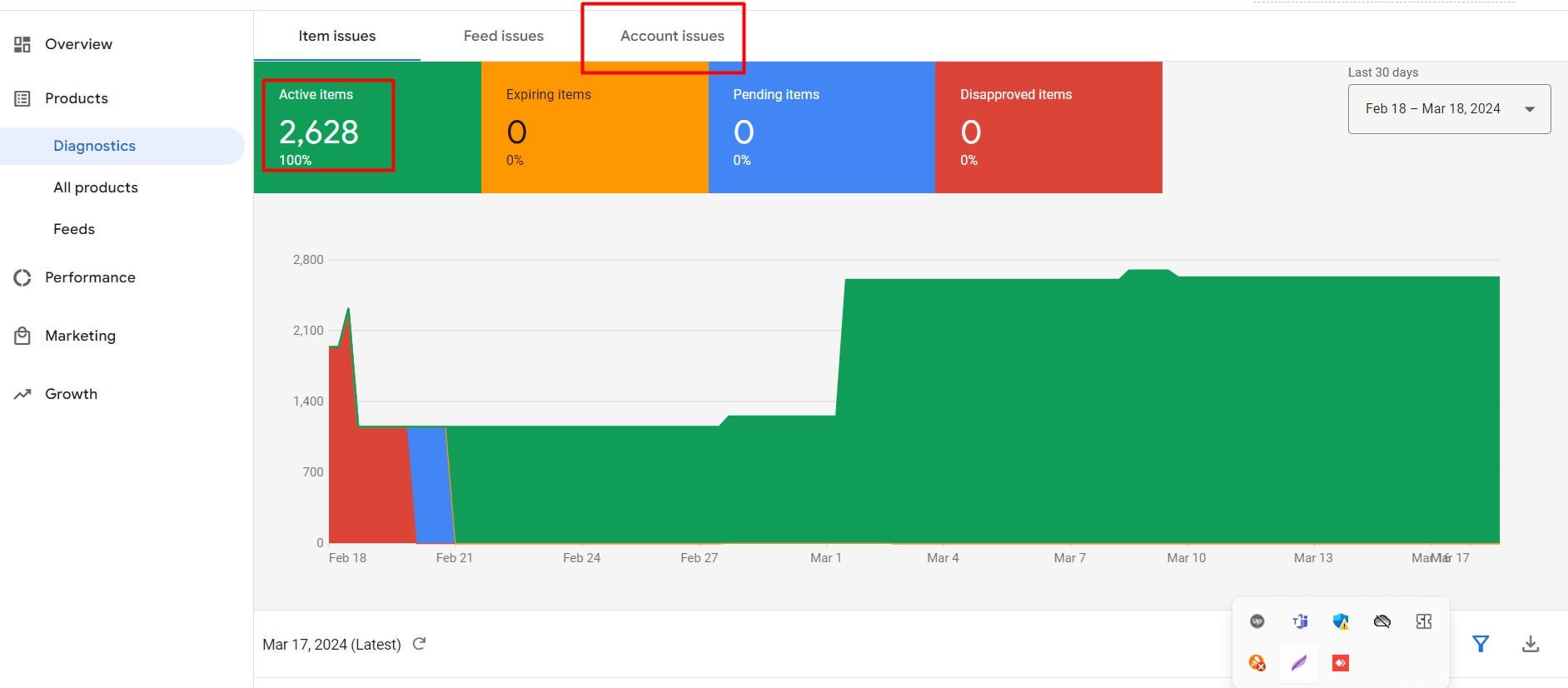Click the 1,400 y-axis label

(x=308, y=401)
